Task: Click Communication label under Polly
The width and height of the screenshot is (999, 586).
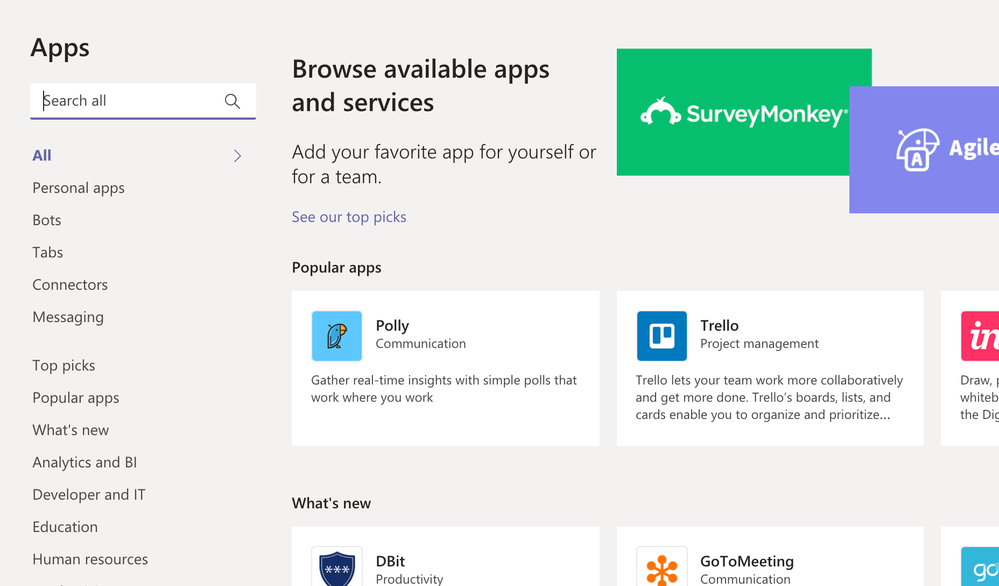Action: point(420,344)
